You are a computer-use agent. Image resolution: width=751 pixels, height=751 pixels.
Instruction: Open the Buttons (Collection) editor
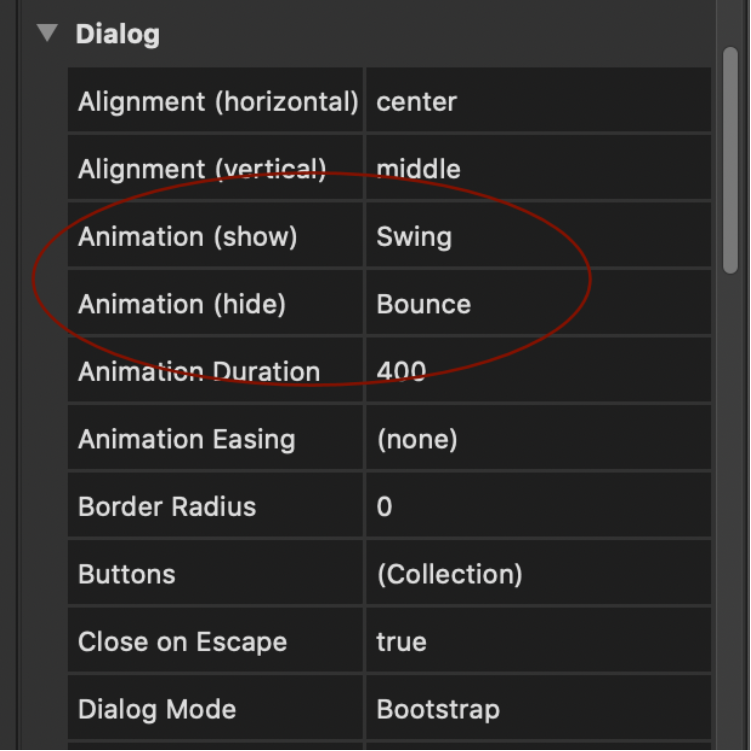coord(538,573)
